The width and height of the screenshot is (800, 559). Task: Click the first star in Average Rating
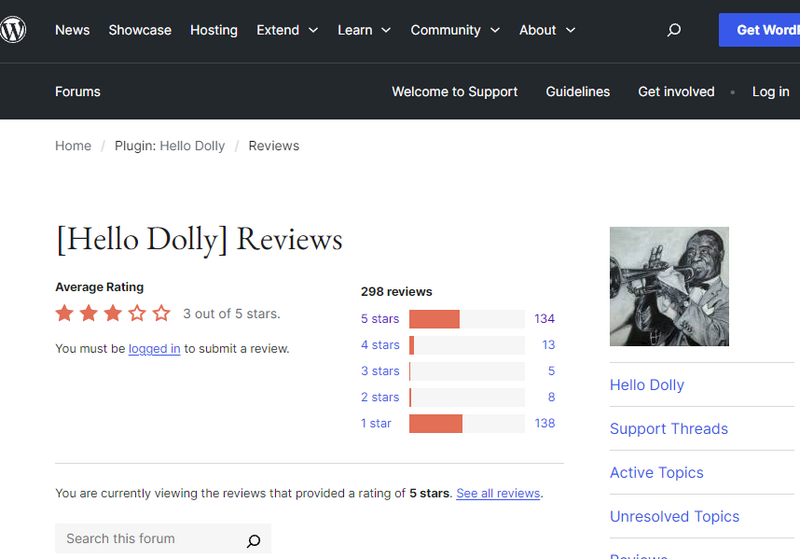[64, 313]
